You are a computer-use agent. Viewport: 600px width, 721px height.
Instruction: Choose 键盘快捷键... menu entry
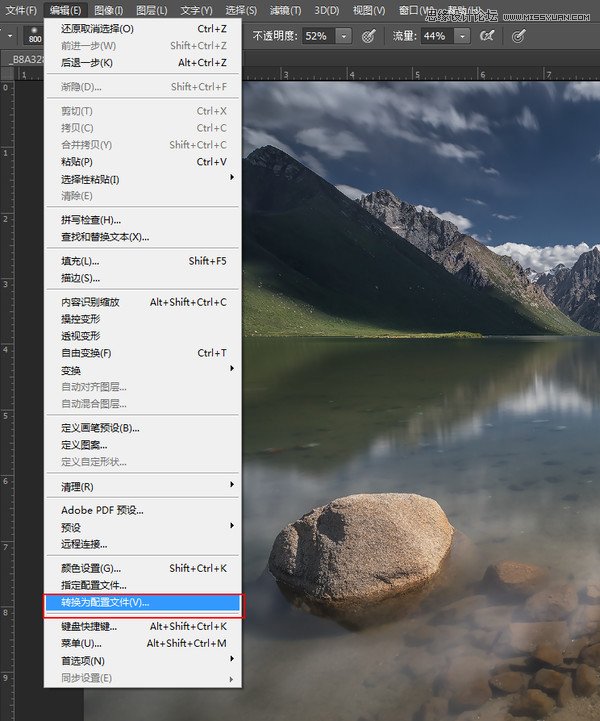pos(143,626)
